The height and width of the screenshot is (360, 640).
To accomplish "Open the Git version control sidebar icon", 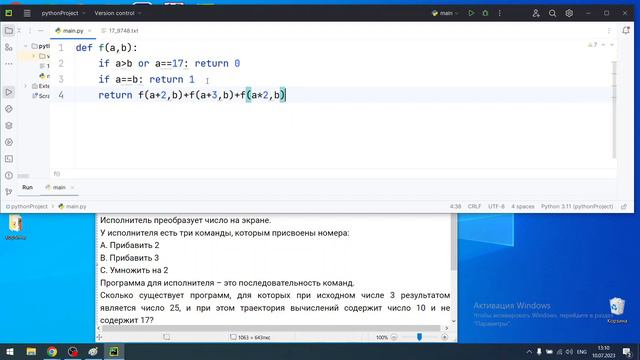I will tap(9, 192).
